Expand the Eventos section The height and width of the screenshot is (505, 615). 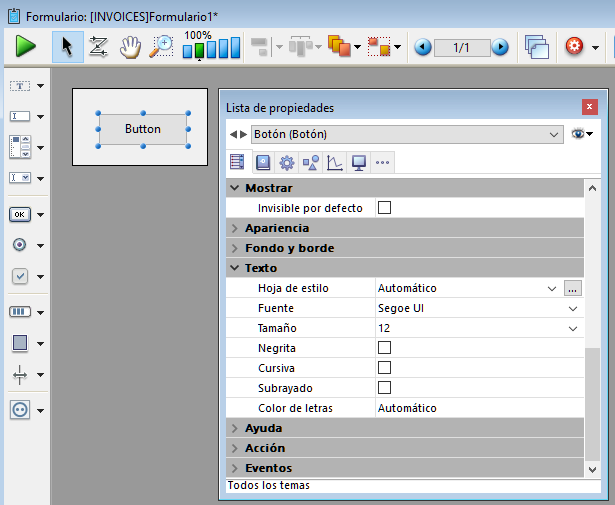click(268, 468)
